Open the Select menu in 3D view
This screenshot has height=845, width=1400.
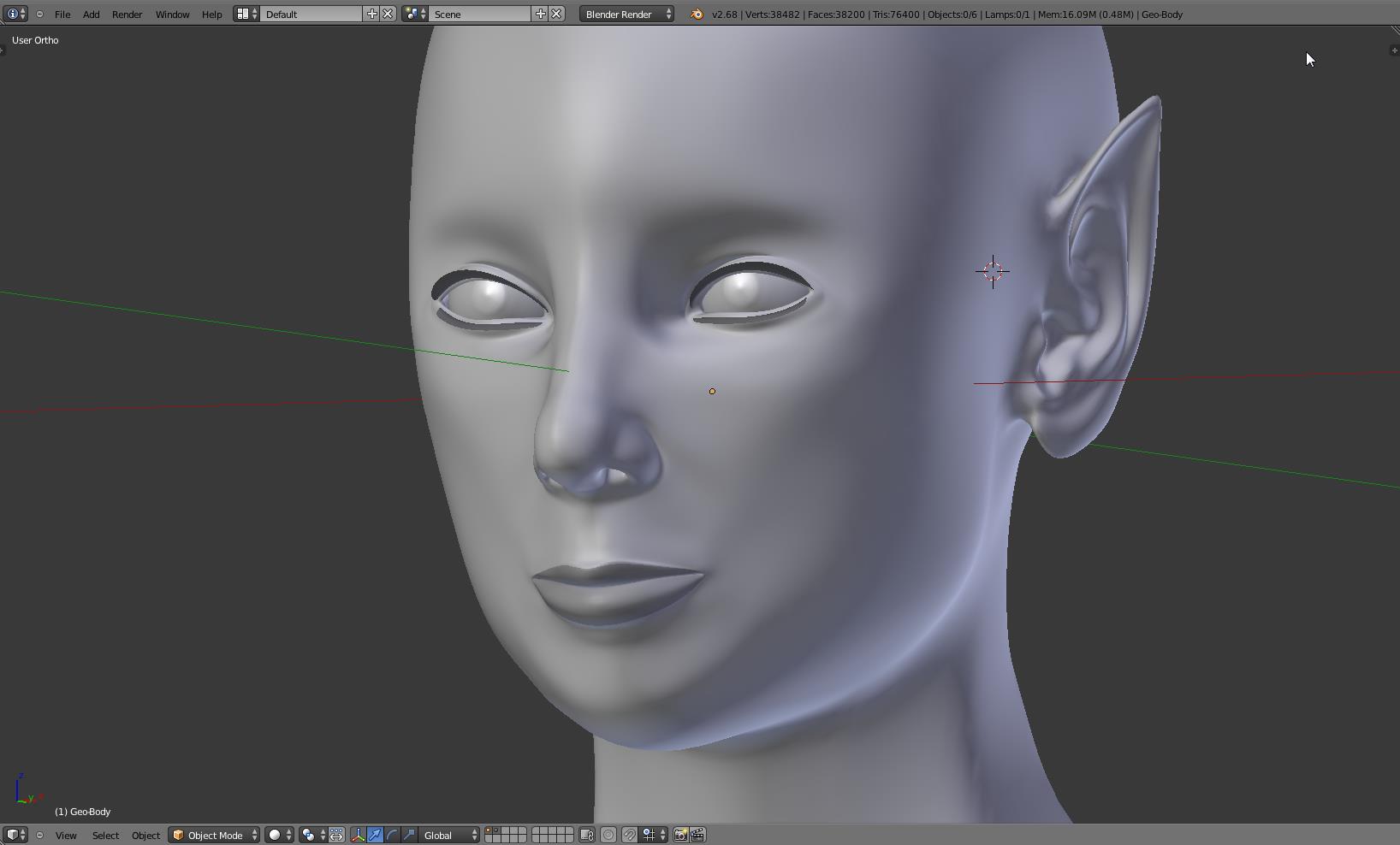coord(105,835)
